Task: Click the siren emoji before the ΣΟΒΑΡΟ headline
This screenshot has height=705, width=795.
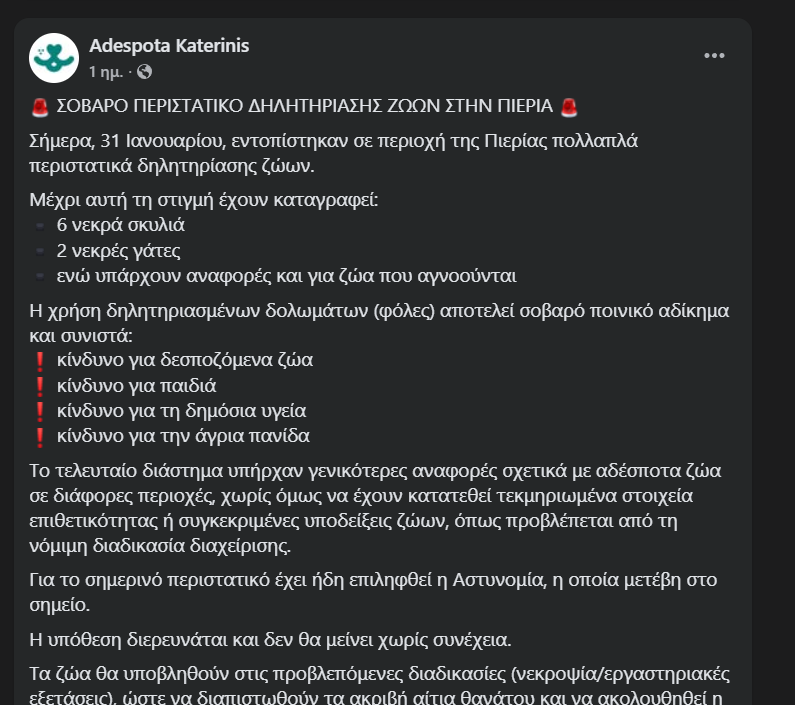Action: (x=40, y=108)
